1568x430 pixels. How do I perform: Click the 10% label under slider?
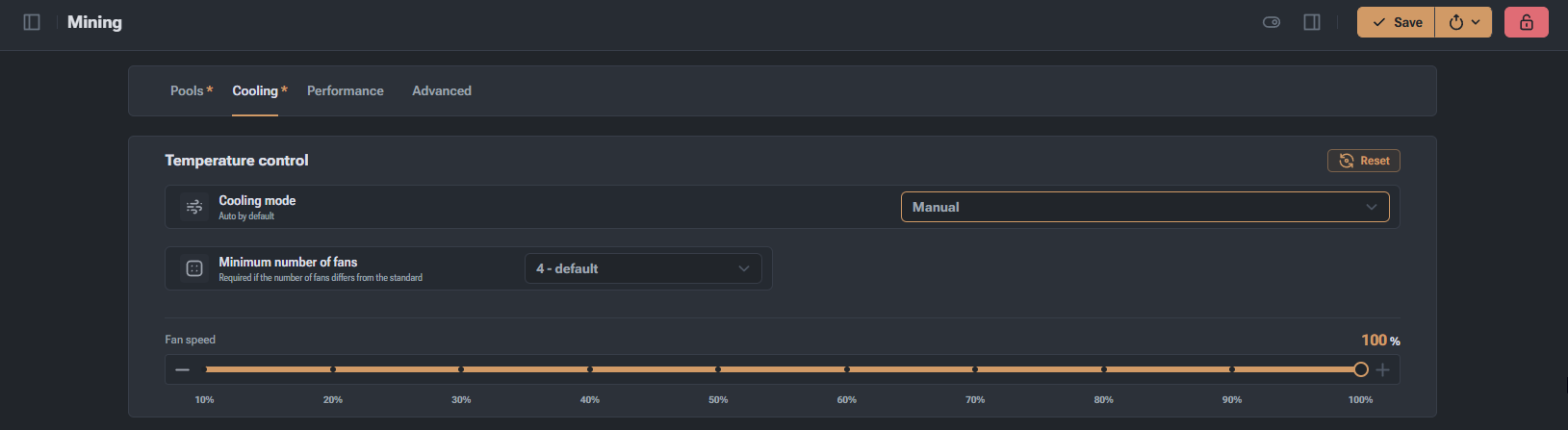pos(205,399)
